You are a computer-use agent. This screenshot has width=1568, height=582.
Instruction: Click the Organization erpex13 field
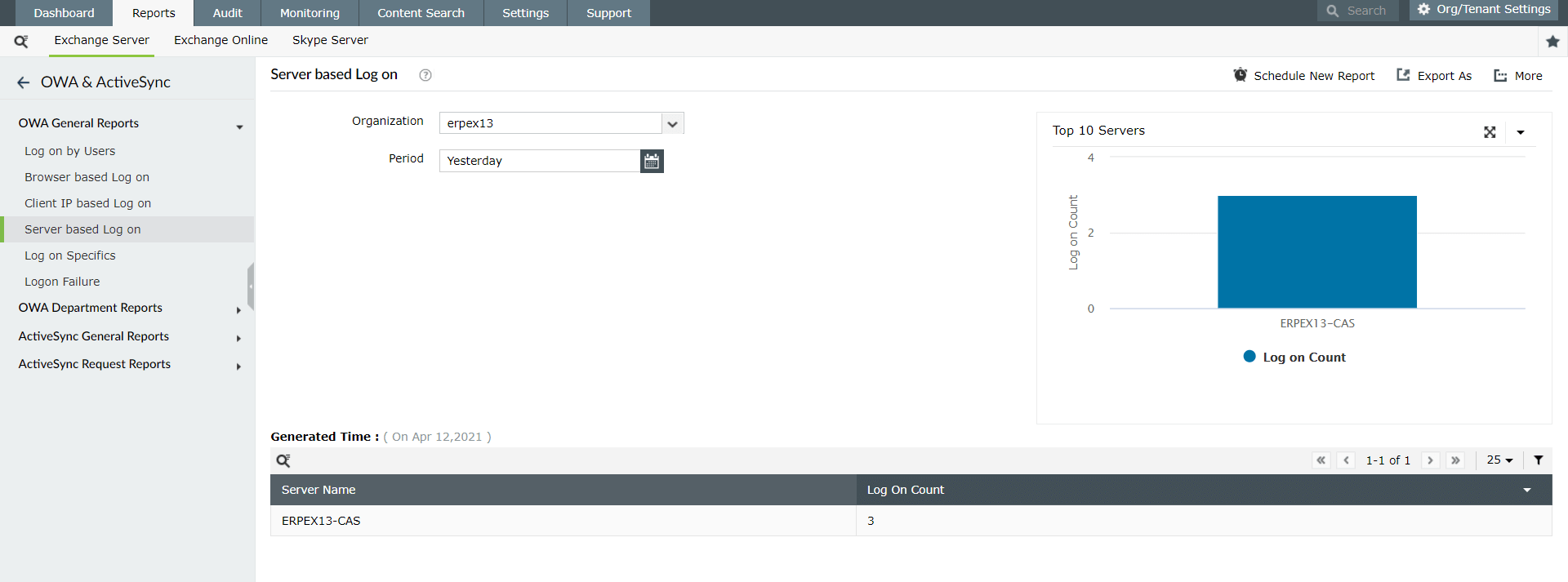pos(550,123)
